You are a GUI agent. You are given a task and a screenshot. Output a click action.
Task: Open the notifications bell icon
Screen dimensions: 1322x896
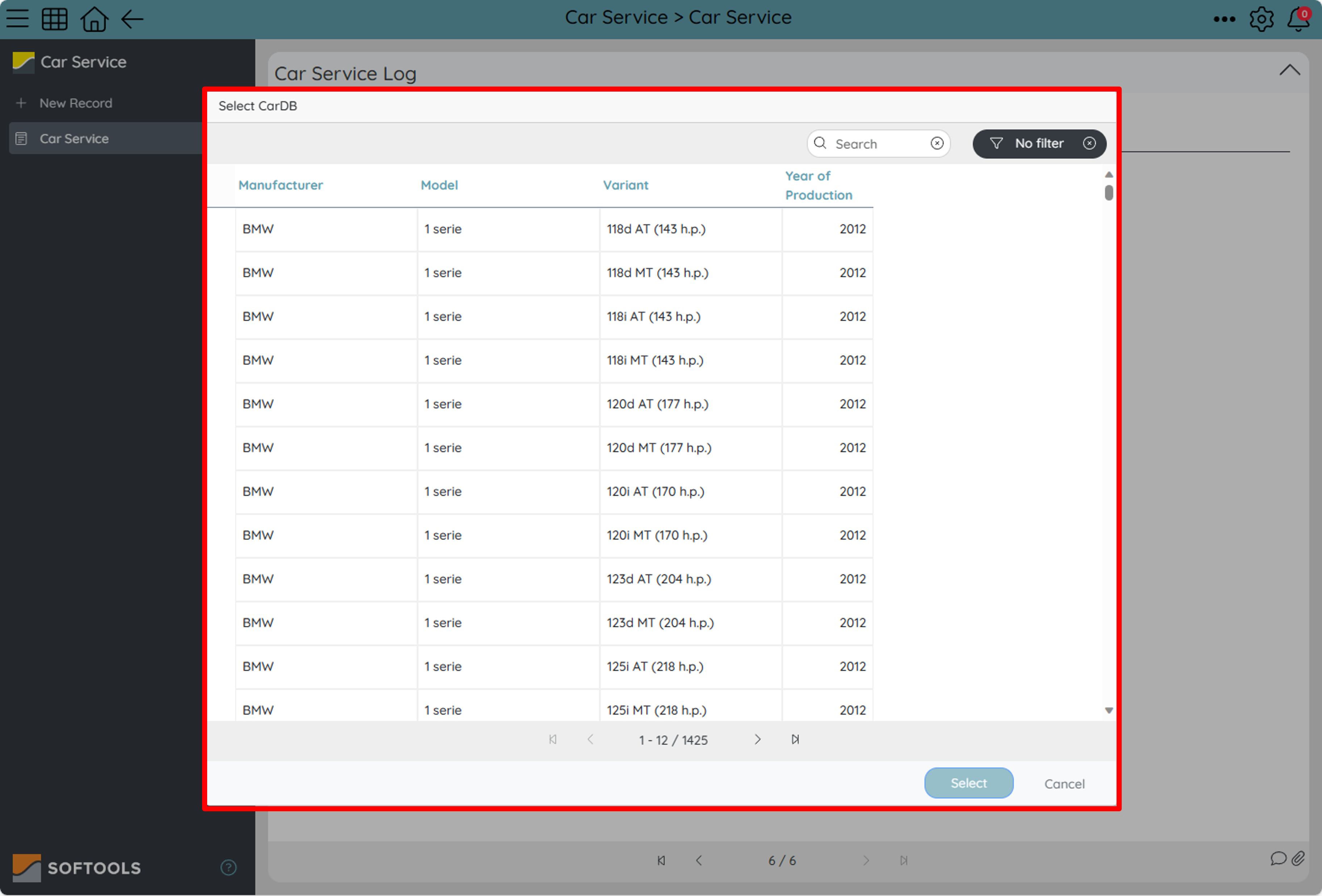tap(1298, 19)
